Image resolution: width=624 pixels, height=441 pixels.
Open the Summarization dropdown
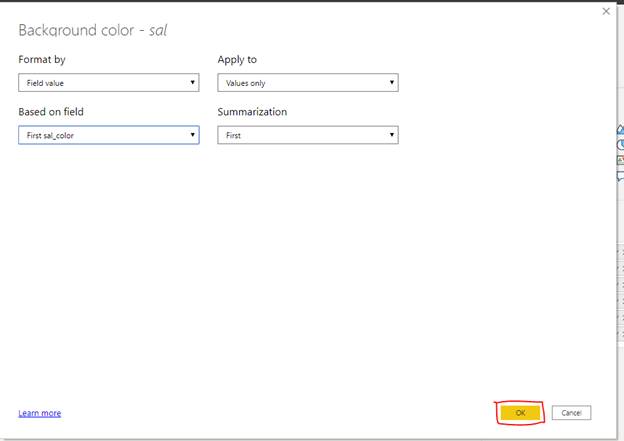tap(308, 135)
